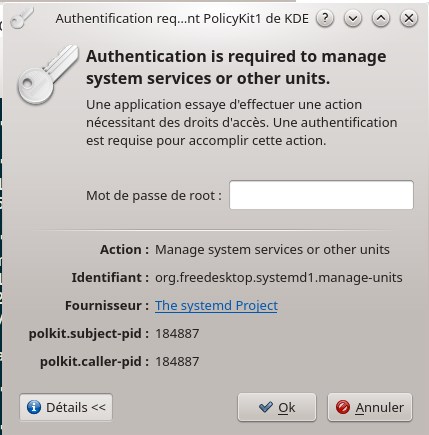Click the 'Une application essaye d'effectuer' description paragraph
429x435 pixels.
coord(242,123)
